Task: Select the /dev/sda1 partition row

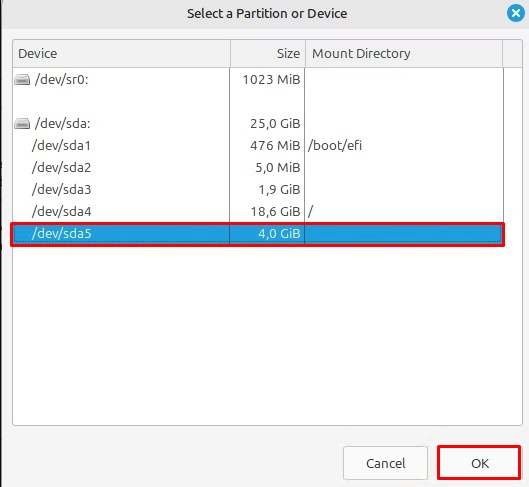Action: 258,145
